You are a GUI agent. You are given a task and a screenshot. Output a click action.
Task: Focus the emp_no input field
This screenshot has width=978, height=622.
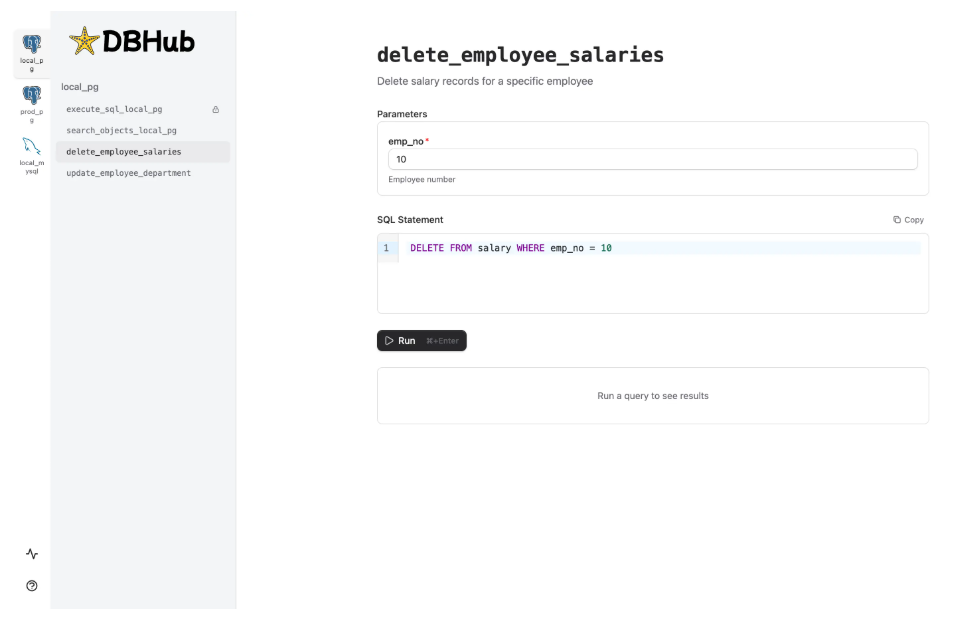(x=652, y=159)
